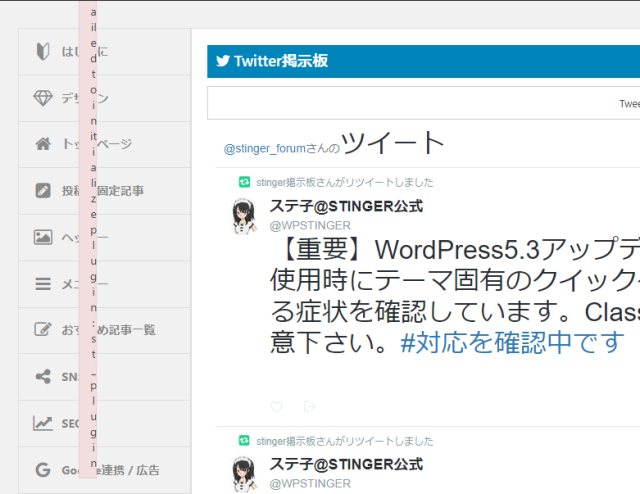The width and height of the screenshot is (640, 494).
Task: Click the Twitter掲示板 blue header bar
Action: click(423, 61)
